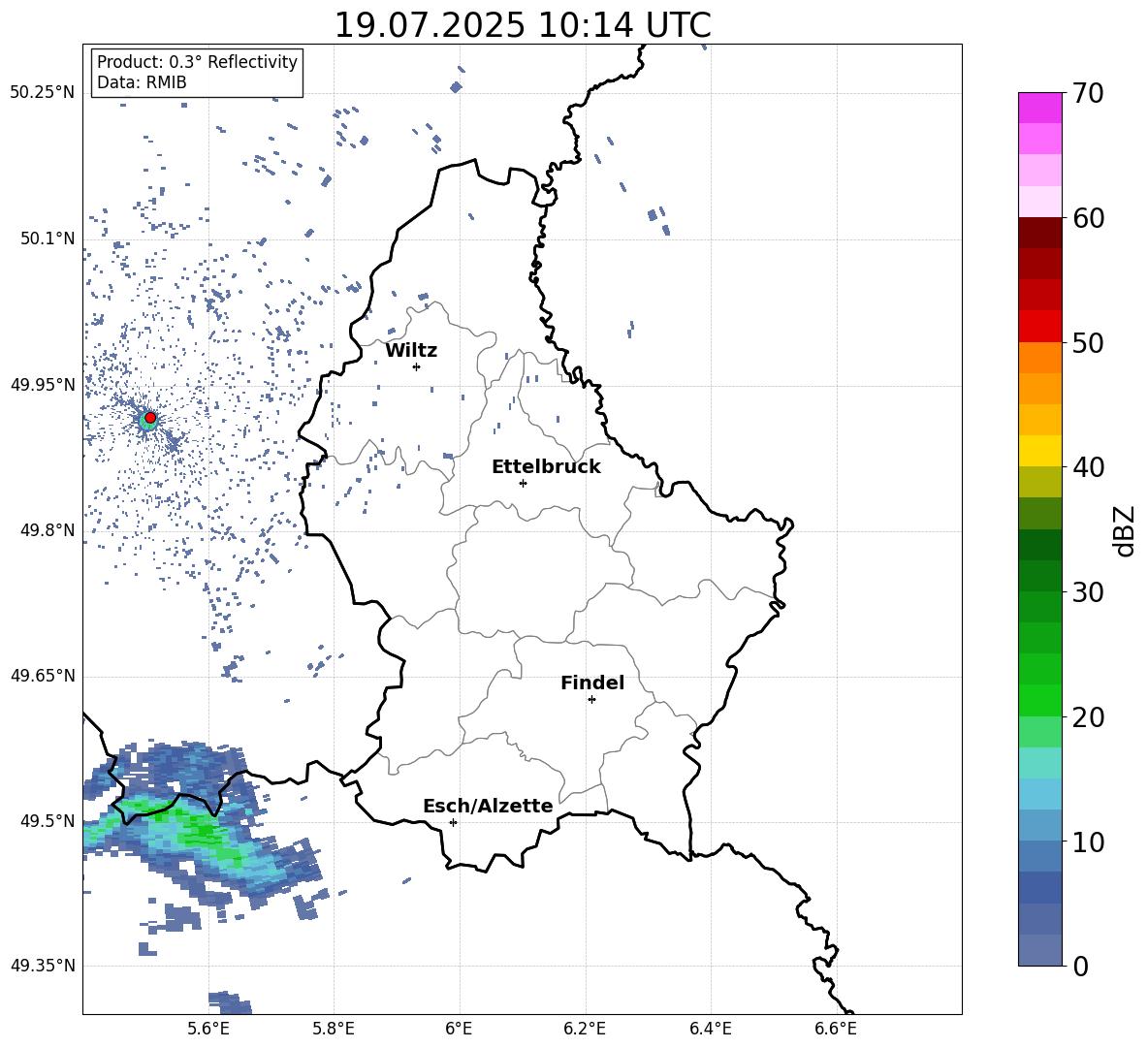The image size is (1148, 1048).
Task: Click the 5.6°E longitude label
Action: pos(208,1029)
